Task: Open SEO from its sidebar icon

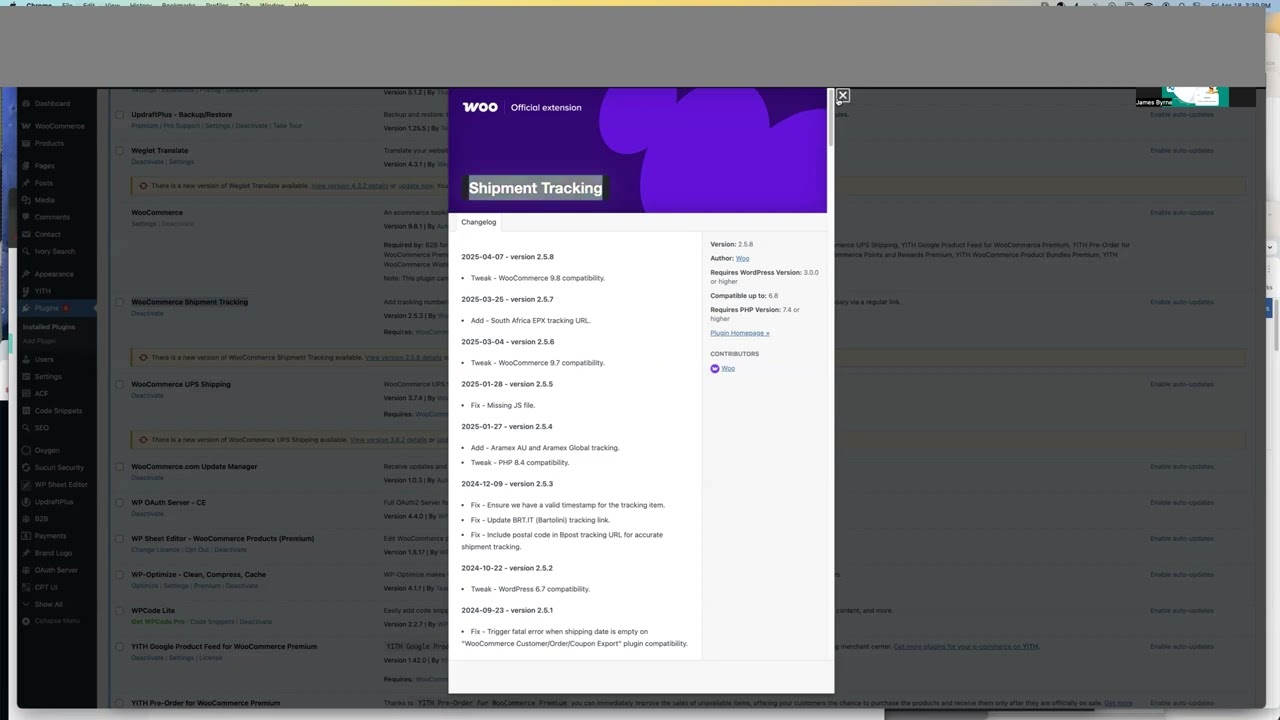Action: [25, 428]
